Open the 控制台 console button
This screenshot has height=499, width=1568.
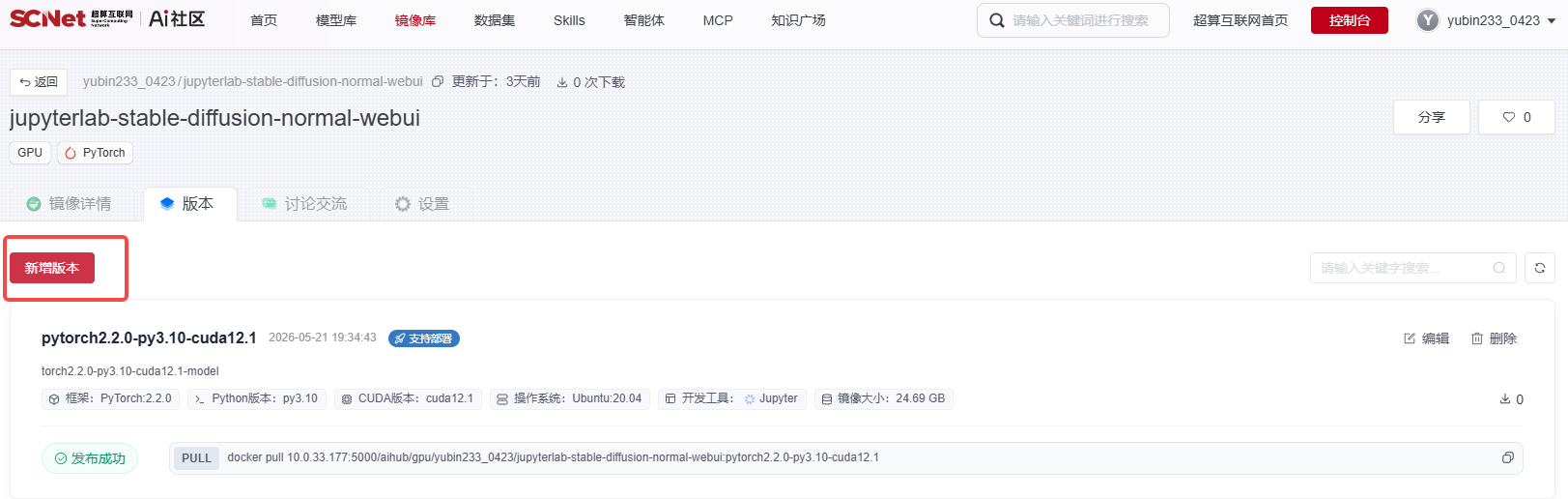click(x=1350, y=20)
